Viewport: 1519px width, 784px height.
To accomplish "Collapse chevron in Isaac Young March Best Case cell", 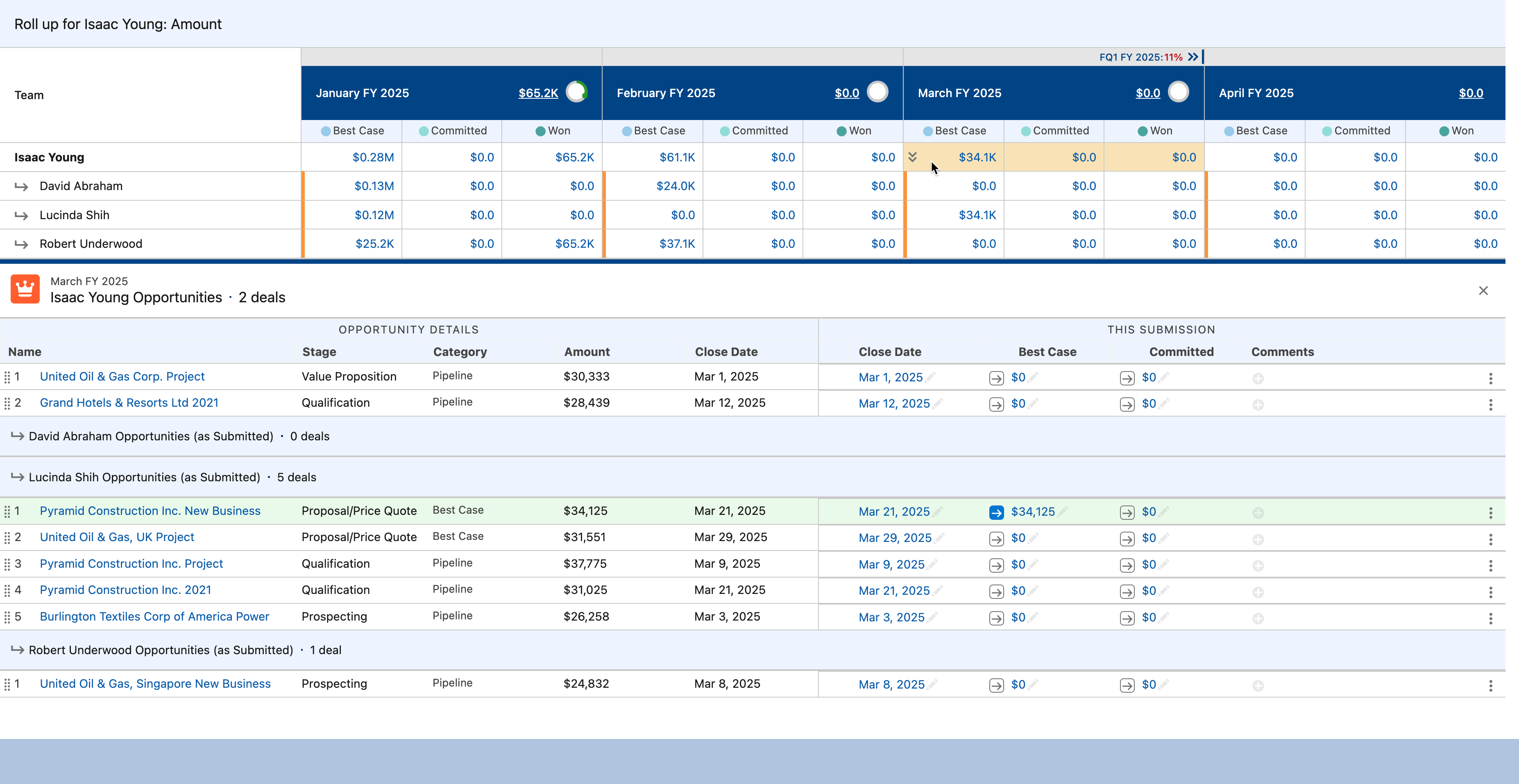I will click(x=912, y=157).
